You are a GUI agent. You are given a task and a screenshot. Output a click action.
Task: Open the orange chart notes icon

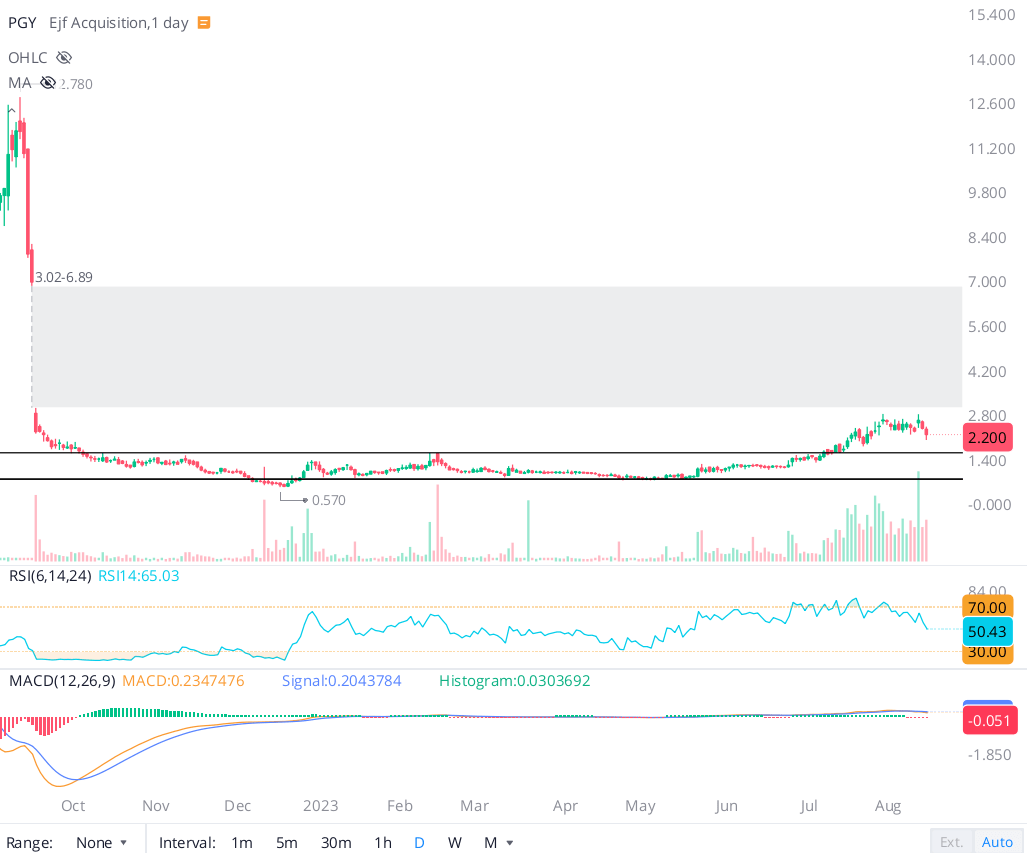[205, 21]
